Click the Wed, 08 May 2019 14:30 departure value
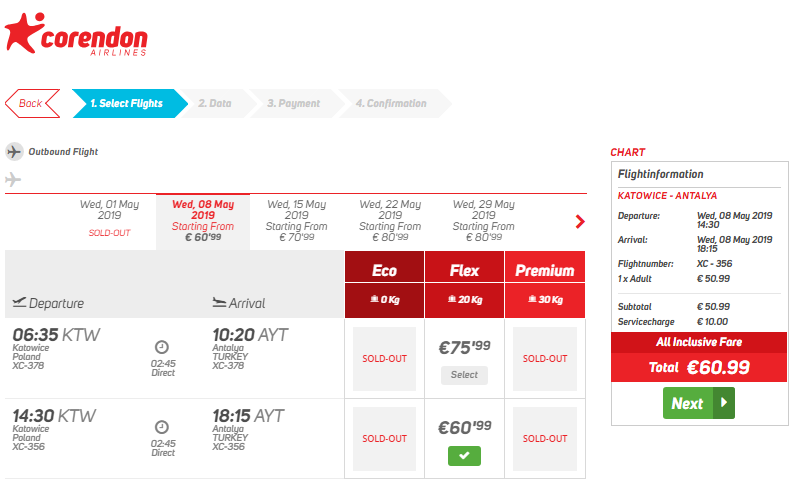 [735, 220]
